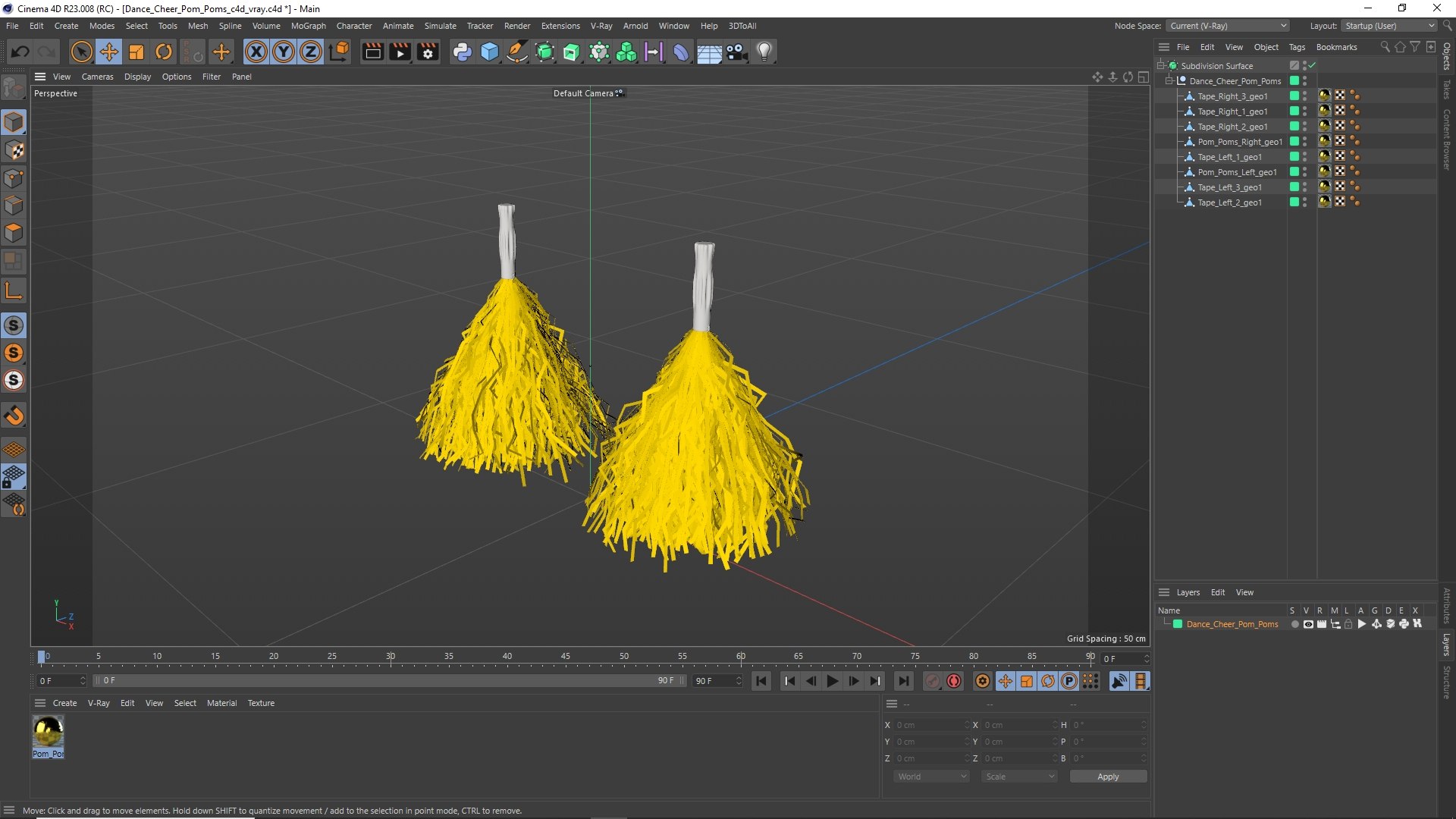Click the preview range bar 0 F to 90 F

390,681
